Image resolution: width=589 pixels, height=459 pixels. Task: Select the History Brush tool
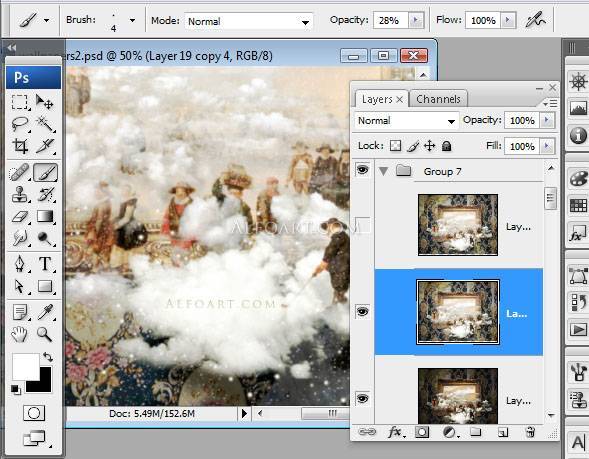tap(45, 195)
